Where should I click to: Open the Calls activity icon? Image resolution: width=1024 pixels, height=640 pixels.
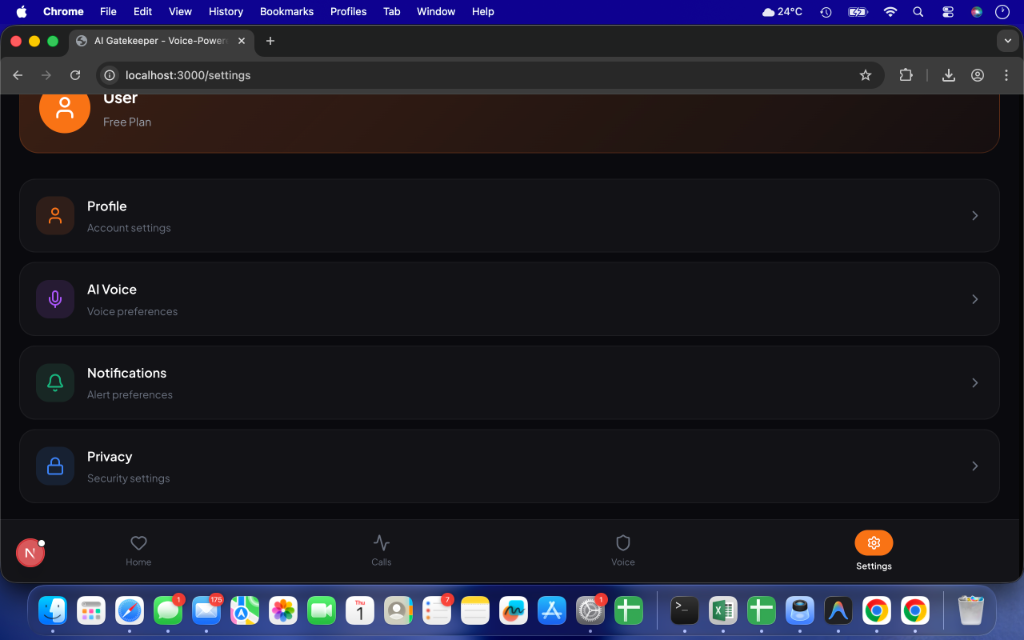(381, 543)
